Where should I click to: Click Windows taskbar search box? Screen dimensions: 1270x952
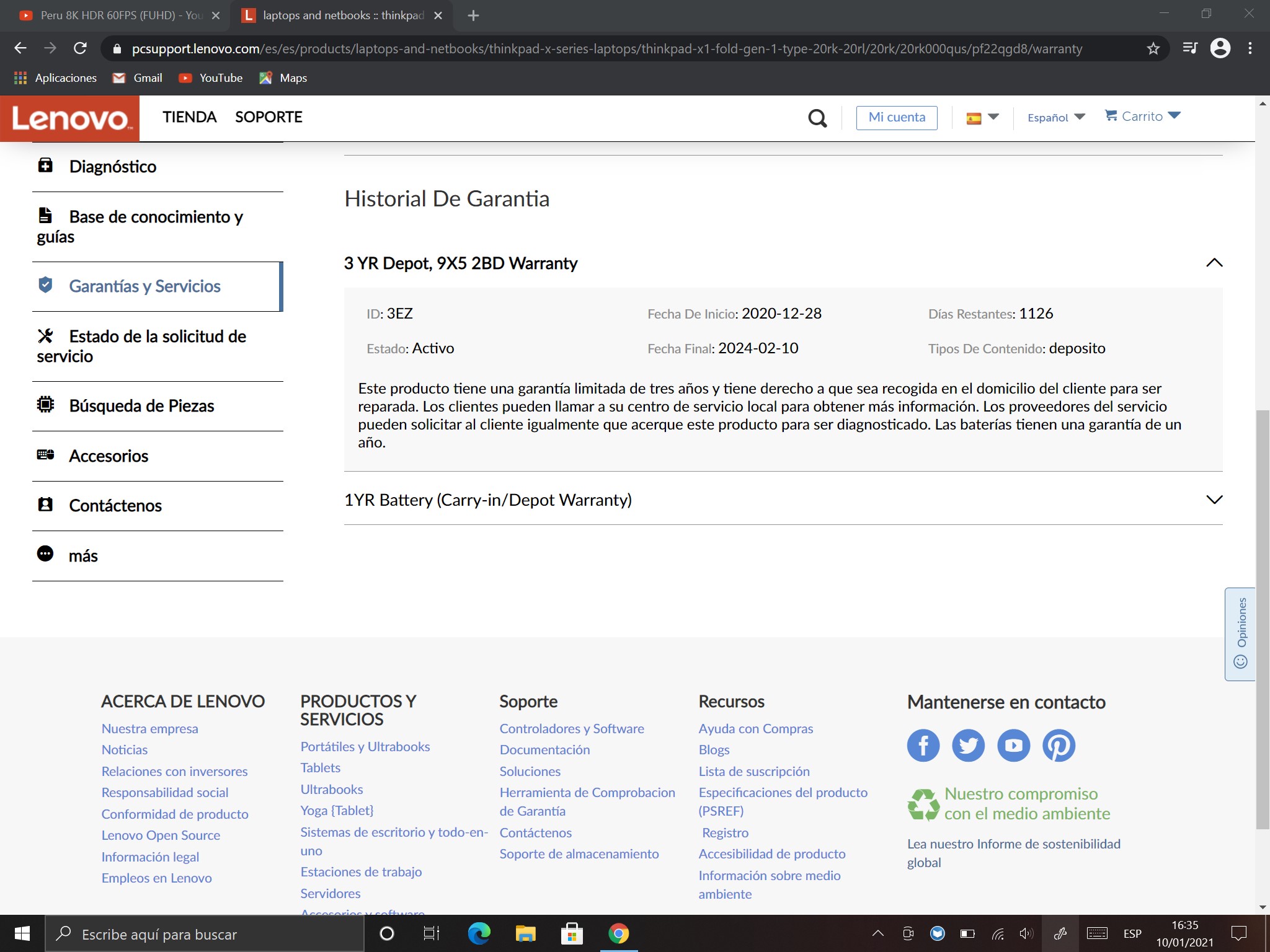click(205, 934)
